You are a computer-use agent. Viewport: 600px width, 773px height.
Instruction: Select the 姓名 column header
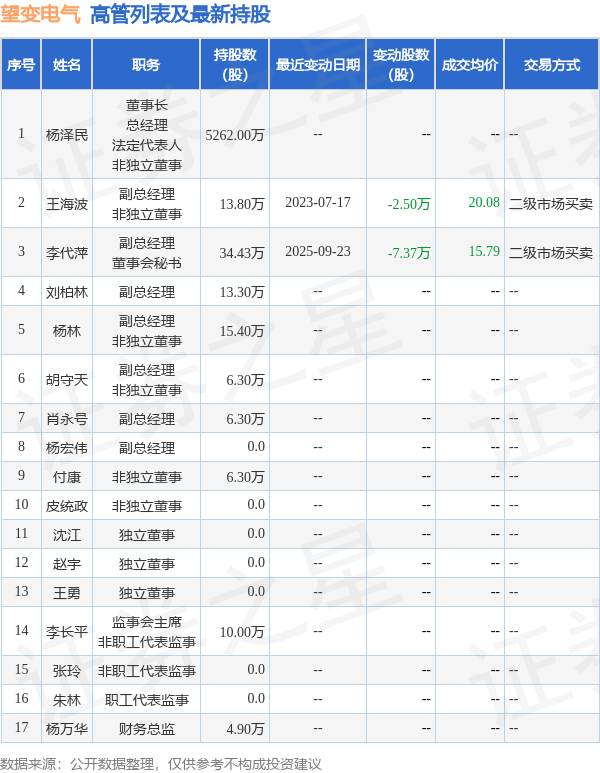tap(67, 65)
